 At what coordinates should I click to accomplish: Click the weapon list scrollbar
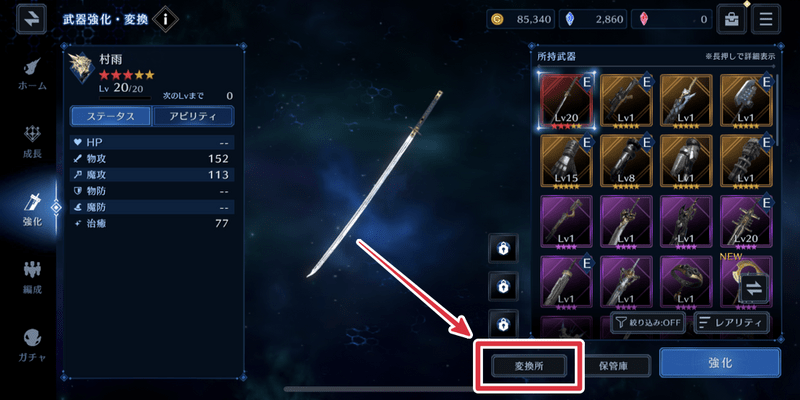[x=777, y=110]
